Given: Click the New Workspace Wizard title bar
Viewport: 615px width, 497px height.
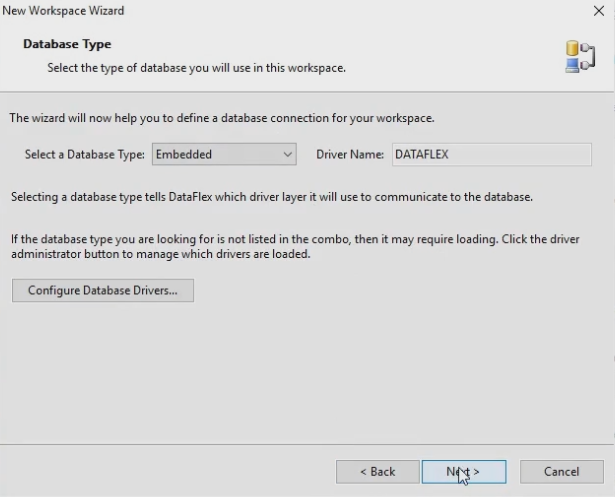Looking at the screenshot, I should point(250,11).
